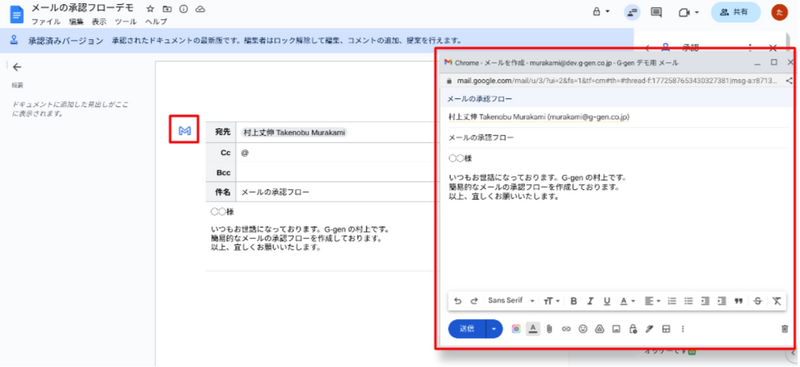This screenshot has width=800, height=367.
Task: Open the colorful Gemini help-me-write icon
Action: pos(516,329)
